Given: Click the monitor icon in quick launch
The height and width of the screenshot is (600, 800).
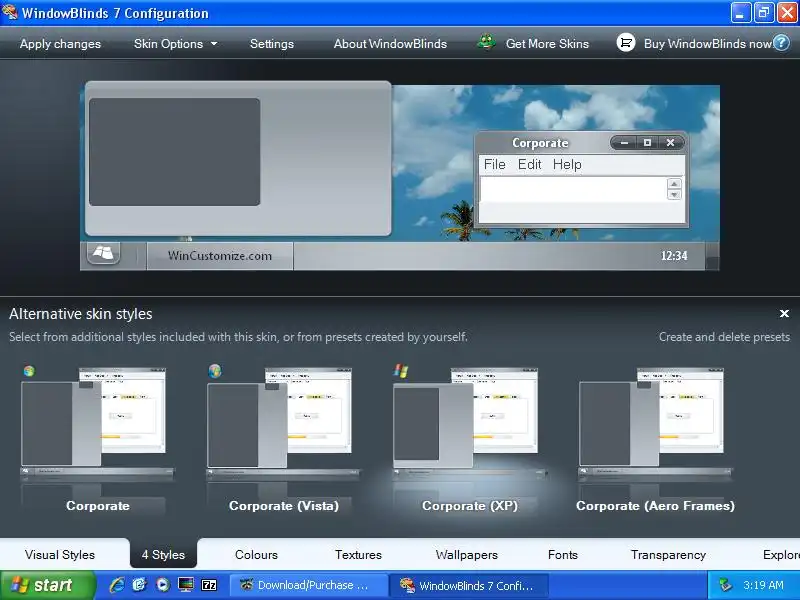Looking at the screenshot, I should coord(186,585).
